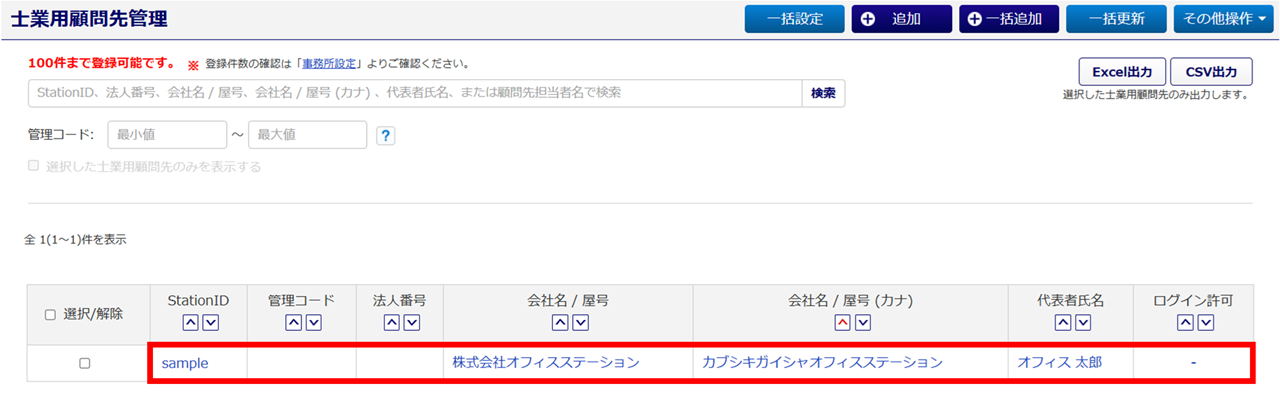The image size is (1280, 398).
Task: Click the 検索 search button
Action: [x=823, y=93]
